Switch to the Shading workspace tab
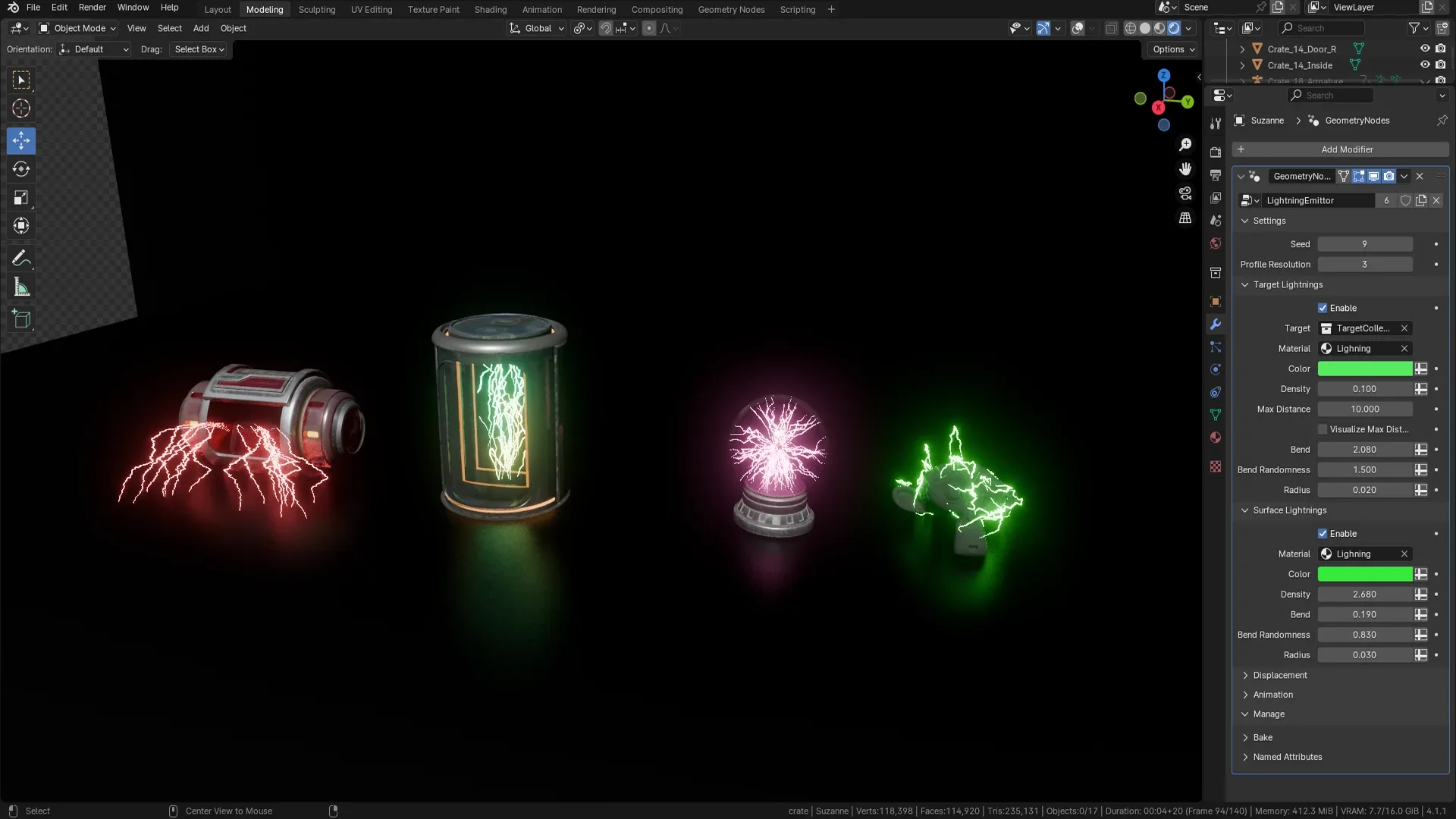The image size is (1456, 819). [x=490, y=9]
